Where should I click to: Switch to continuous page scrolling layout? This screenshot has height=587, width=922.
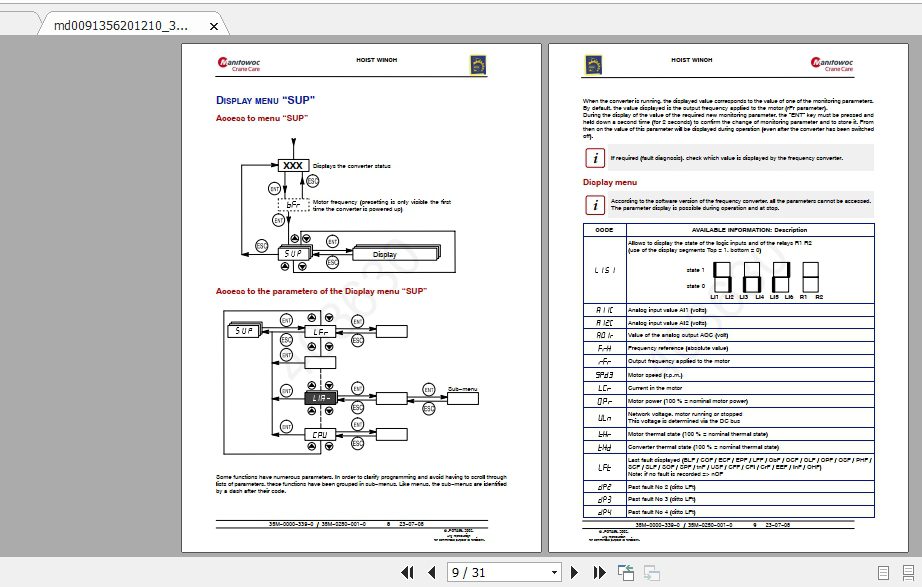[x=908, y=572]
